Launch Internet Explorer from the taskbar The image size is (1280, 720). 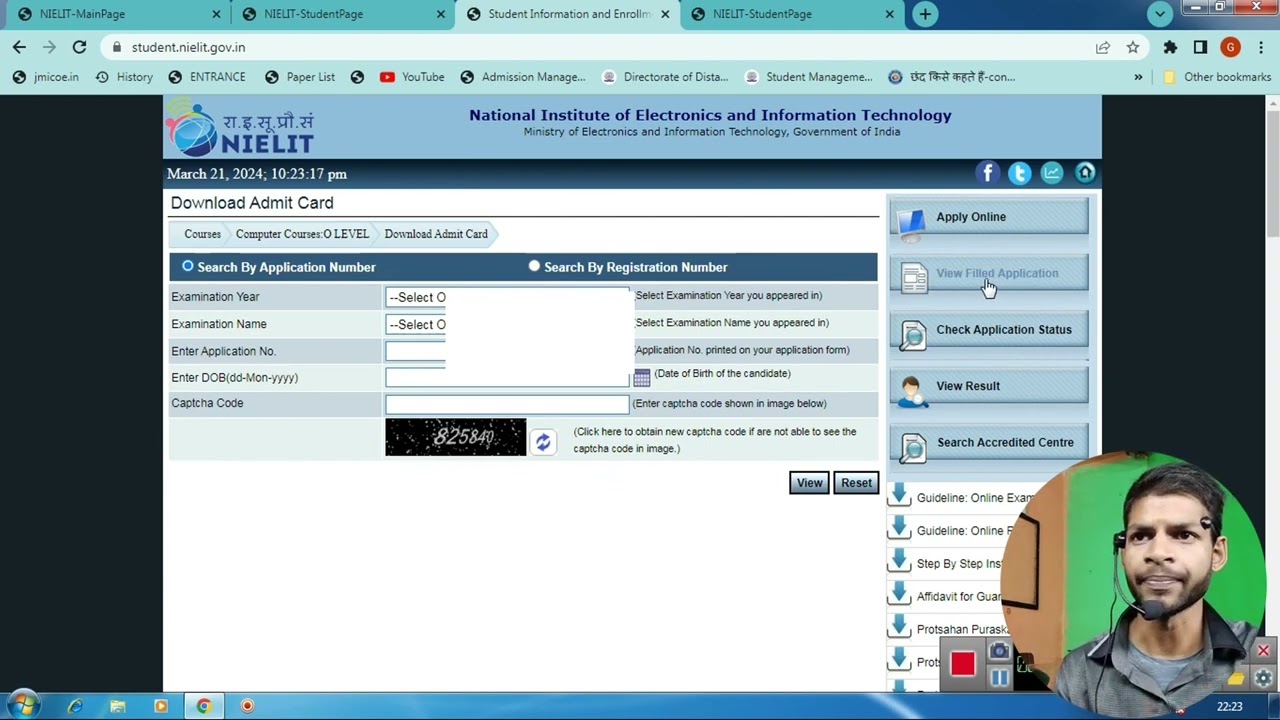75,706
